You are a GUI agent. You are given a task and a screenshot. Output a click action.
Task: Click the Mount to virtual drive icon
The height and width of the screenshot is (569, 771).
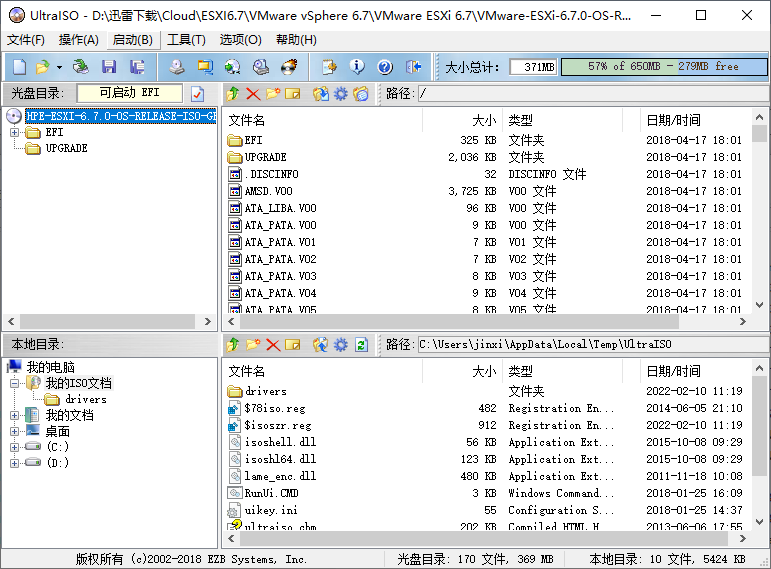[261, 67]
